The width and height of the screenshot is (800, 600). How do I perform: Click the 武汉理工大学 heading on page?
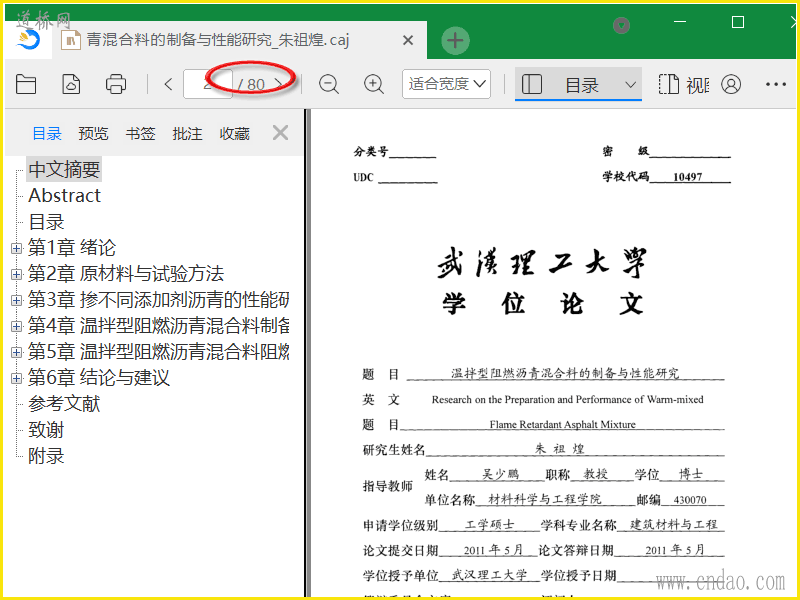pos(542,263)
